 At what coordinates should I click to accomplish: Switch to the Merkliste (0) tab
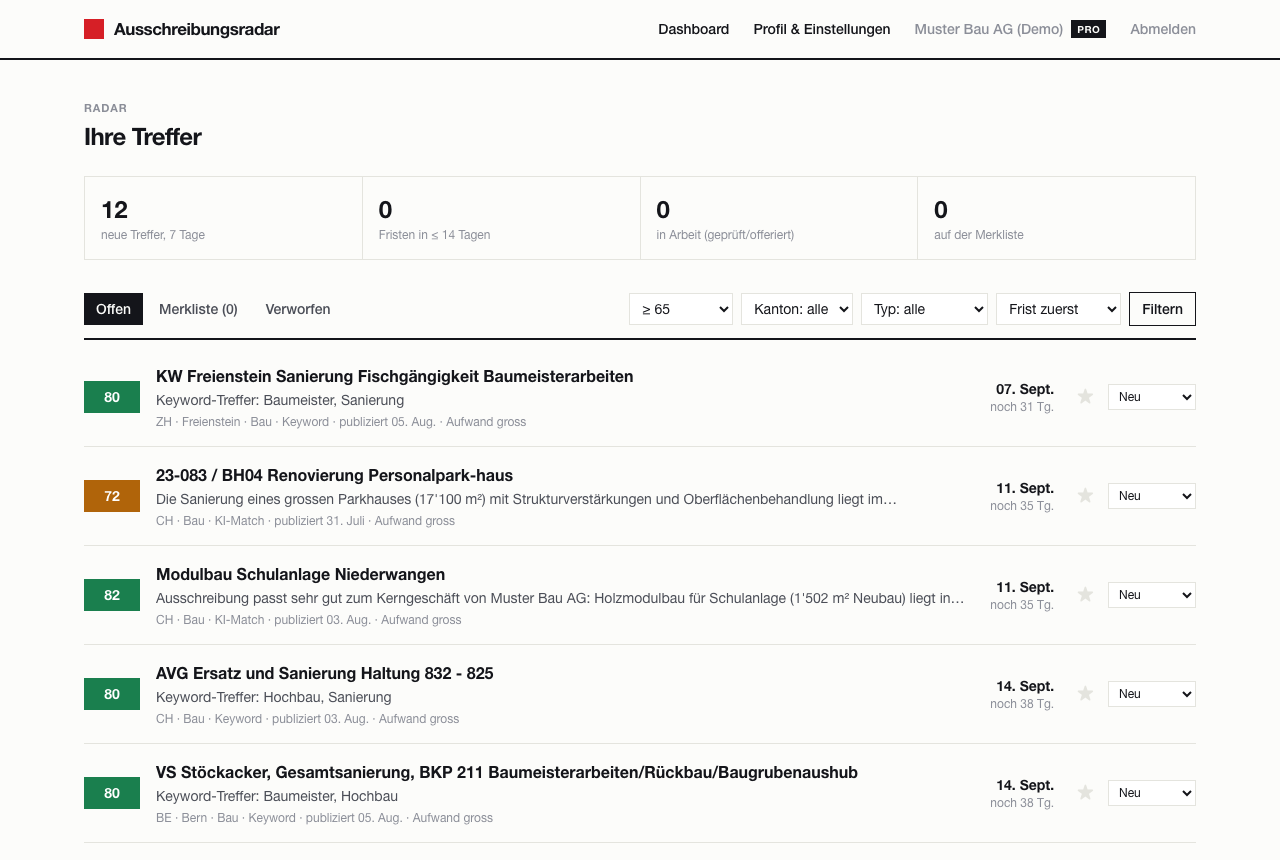[x=198, y=309]
